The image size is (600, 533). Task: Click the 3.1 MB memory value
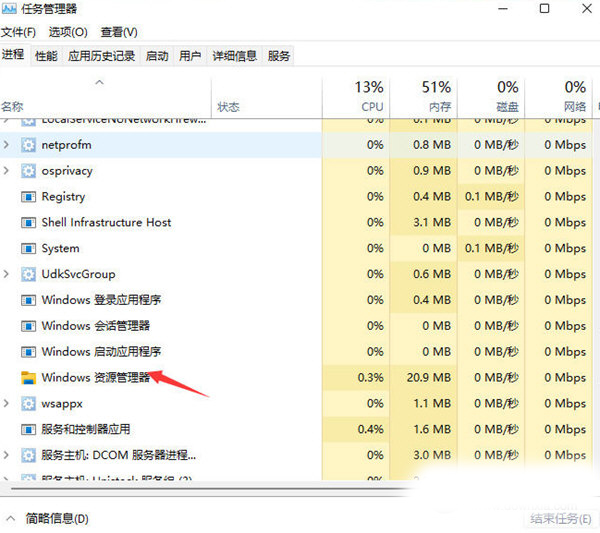click(432, 222)
